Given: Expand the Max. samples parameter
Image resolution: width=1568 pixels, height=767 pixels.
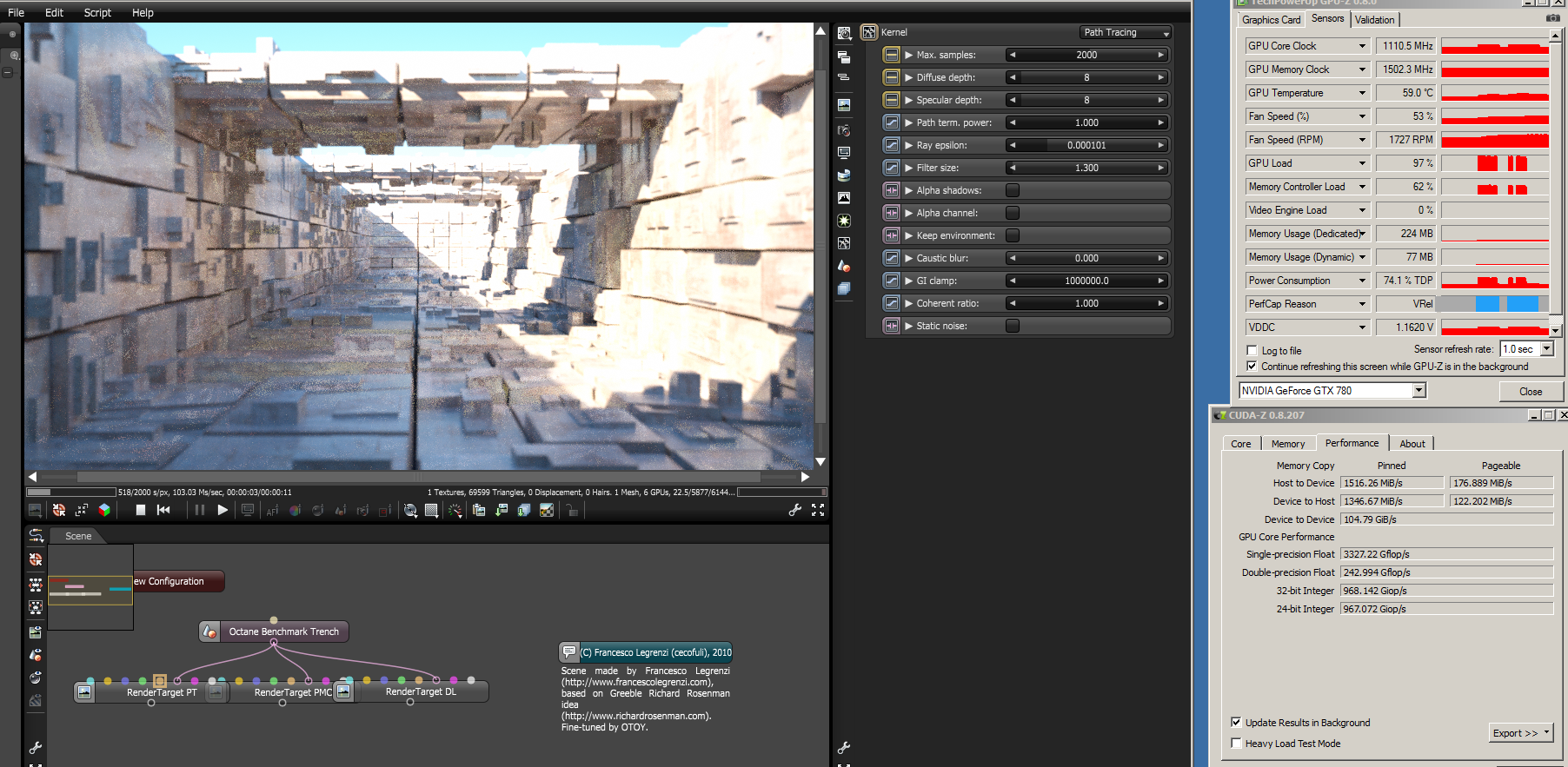Looking at the screenshot, I should (908, 55).
